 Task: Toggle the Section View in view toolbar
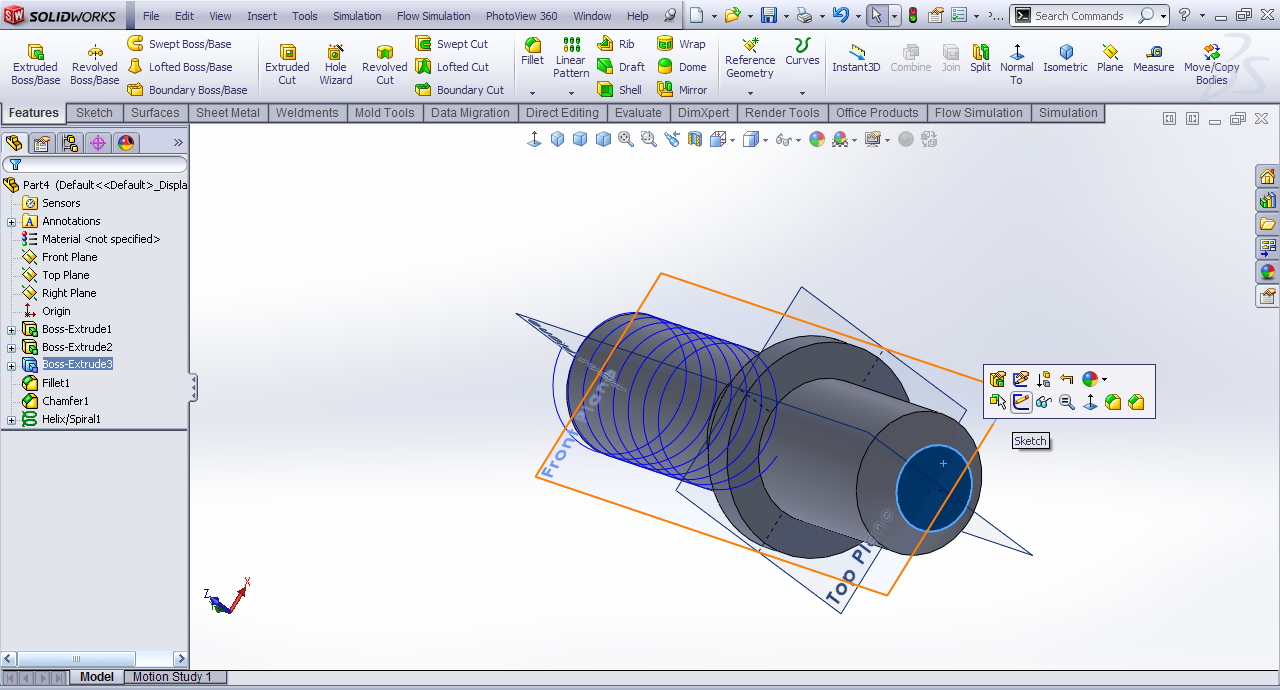[x=693, y=139]
